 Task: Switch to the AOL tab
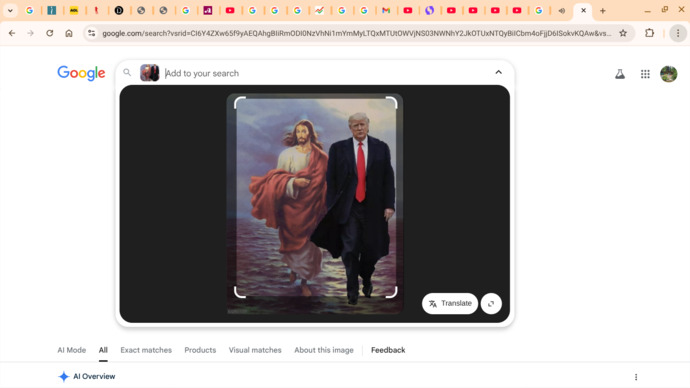[74, 11]
